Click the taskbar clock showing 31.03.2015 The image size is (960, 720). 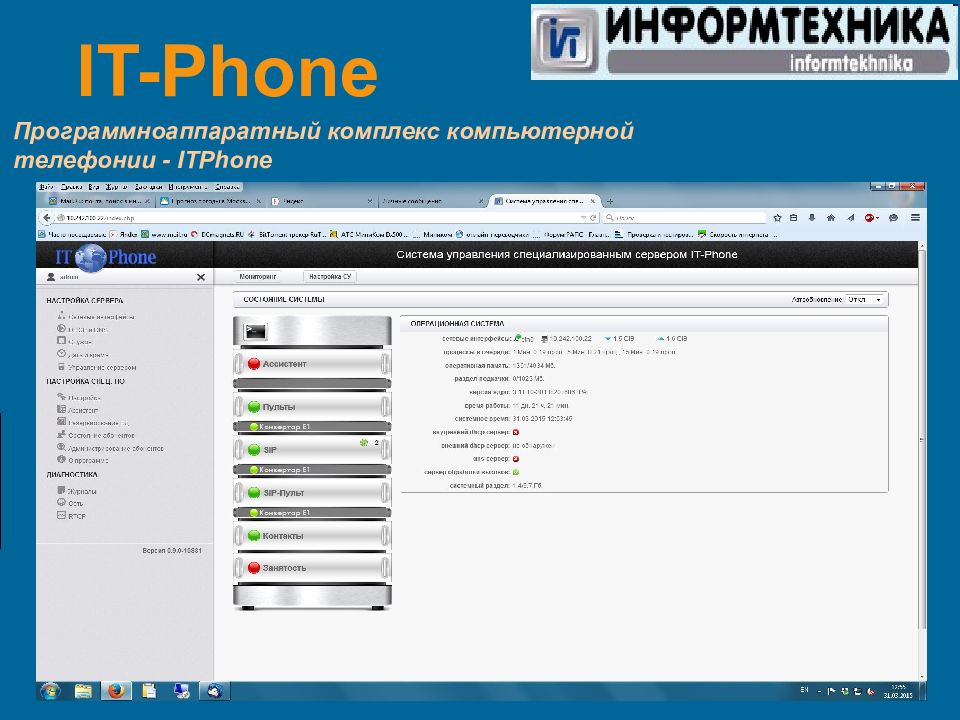tap(898, 691)
